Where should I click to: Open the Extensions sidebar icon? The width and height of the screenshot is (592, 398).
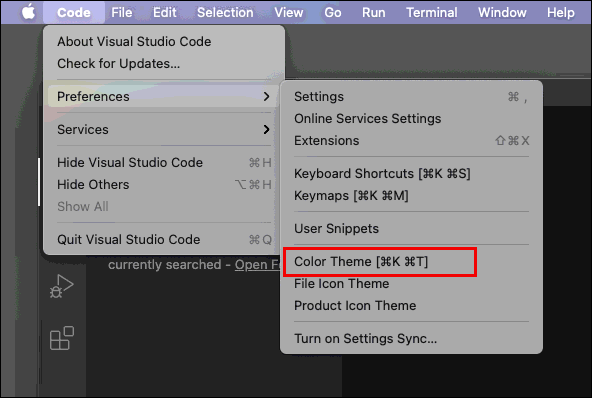pos(62,338)
